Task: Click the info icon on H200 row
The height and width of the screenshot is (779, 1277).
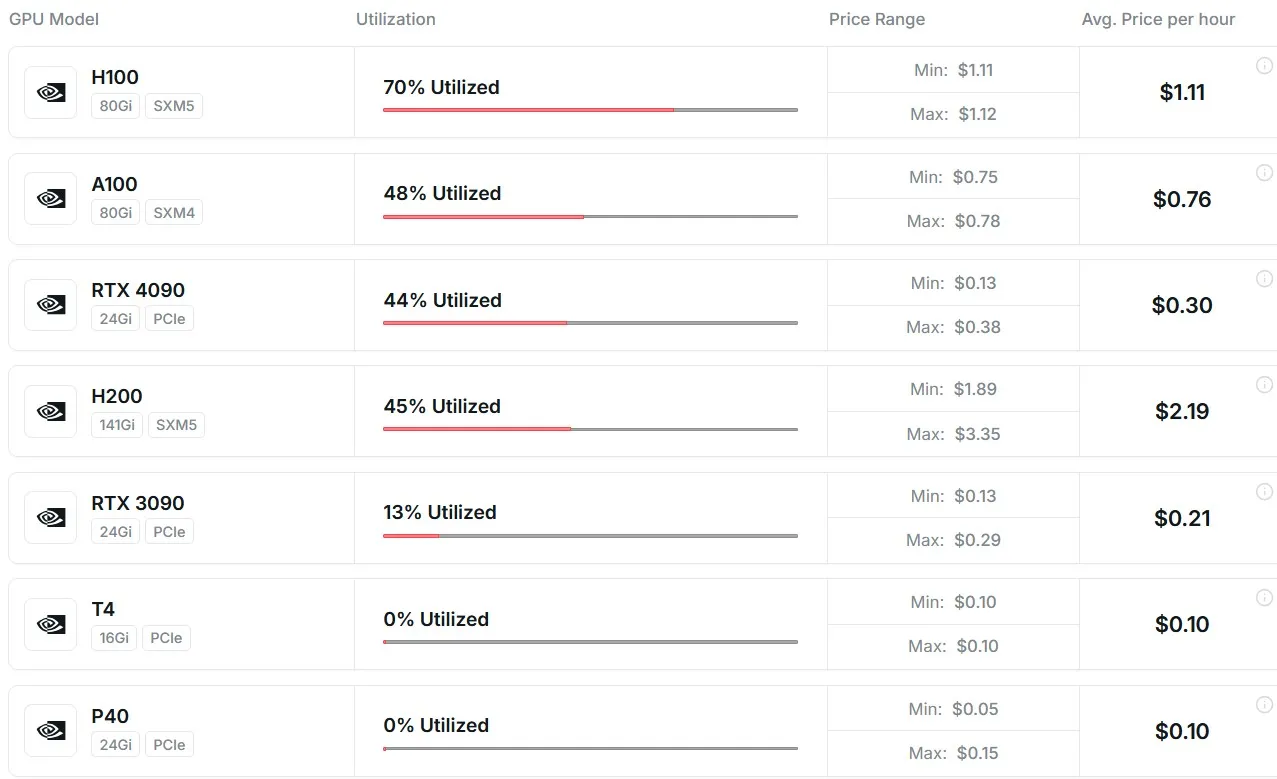Action: (1264, 385)
